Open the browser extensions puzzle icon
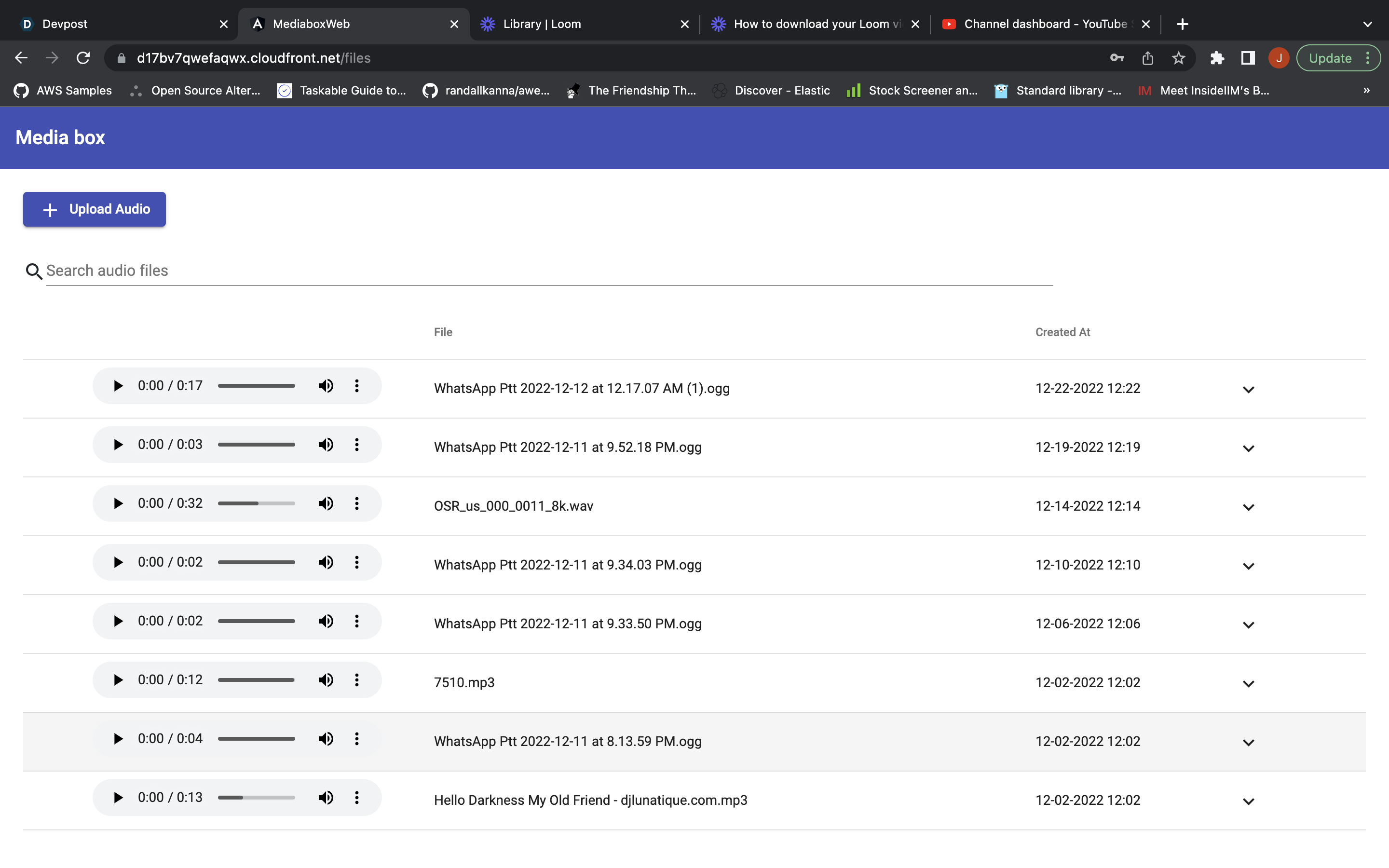 click(1217, 58)
